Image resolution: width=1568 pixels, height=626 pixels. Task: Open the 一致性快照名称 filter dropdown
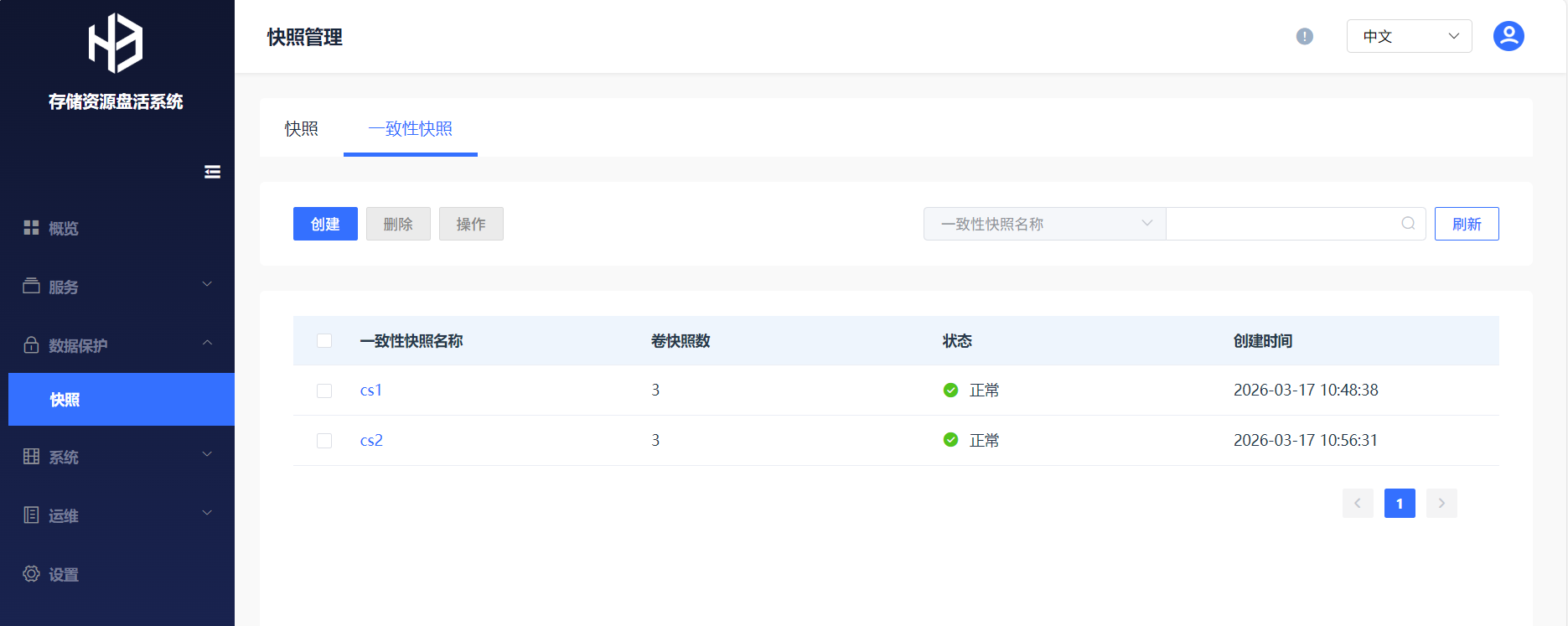pos(1044,224)
